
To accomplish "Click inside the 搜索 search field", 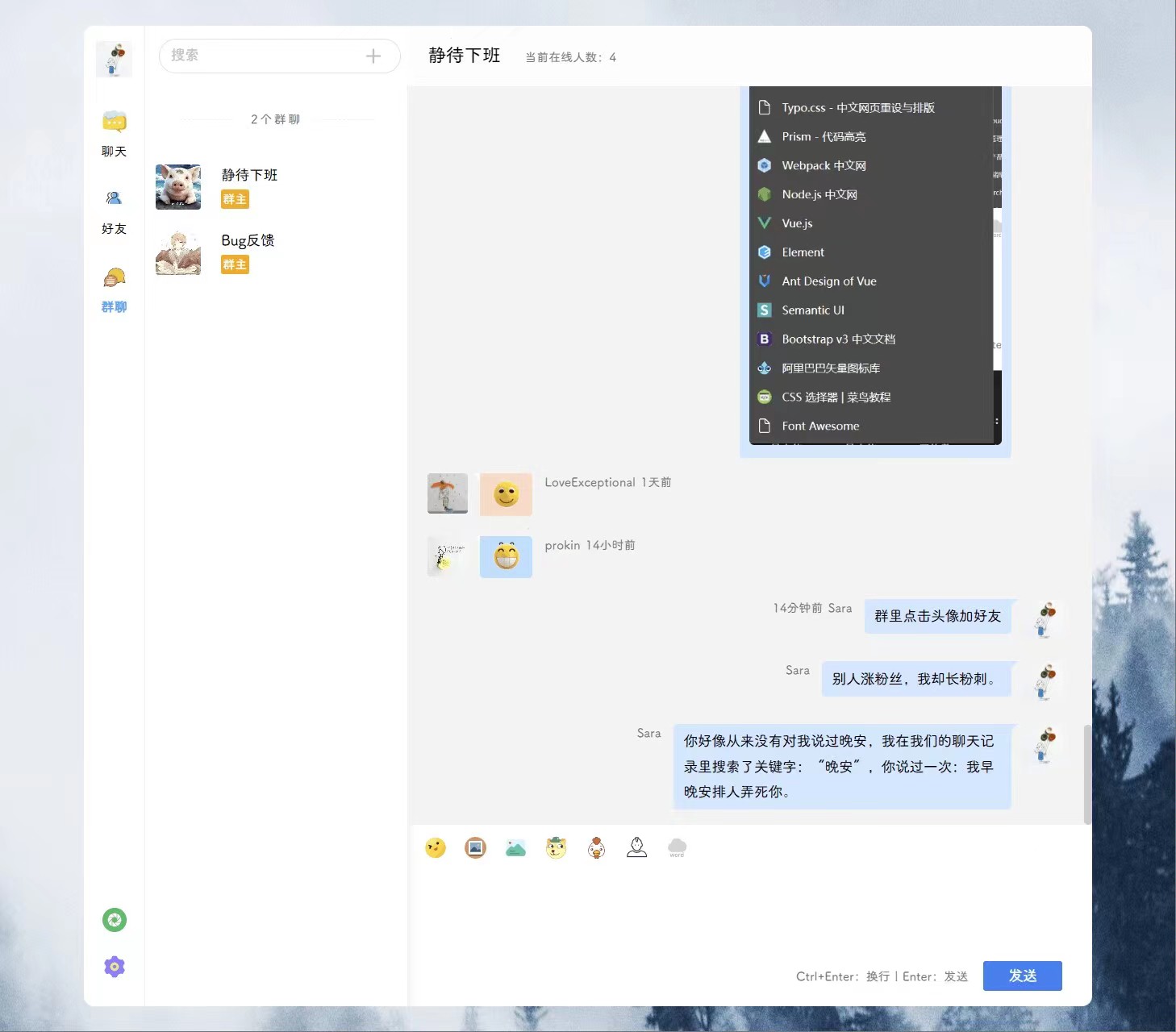I will coord(258,56).
